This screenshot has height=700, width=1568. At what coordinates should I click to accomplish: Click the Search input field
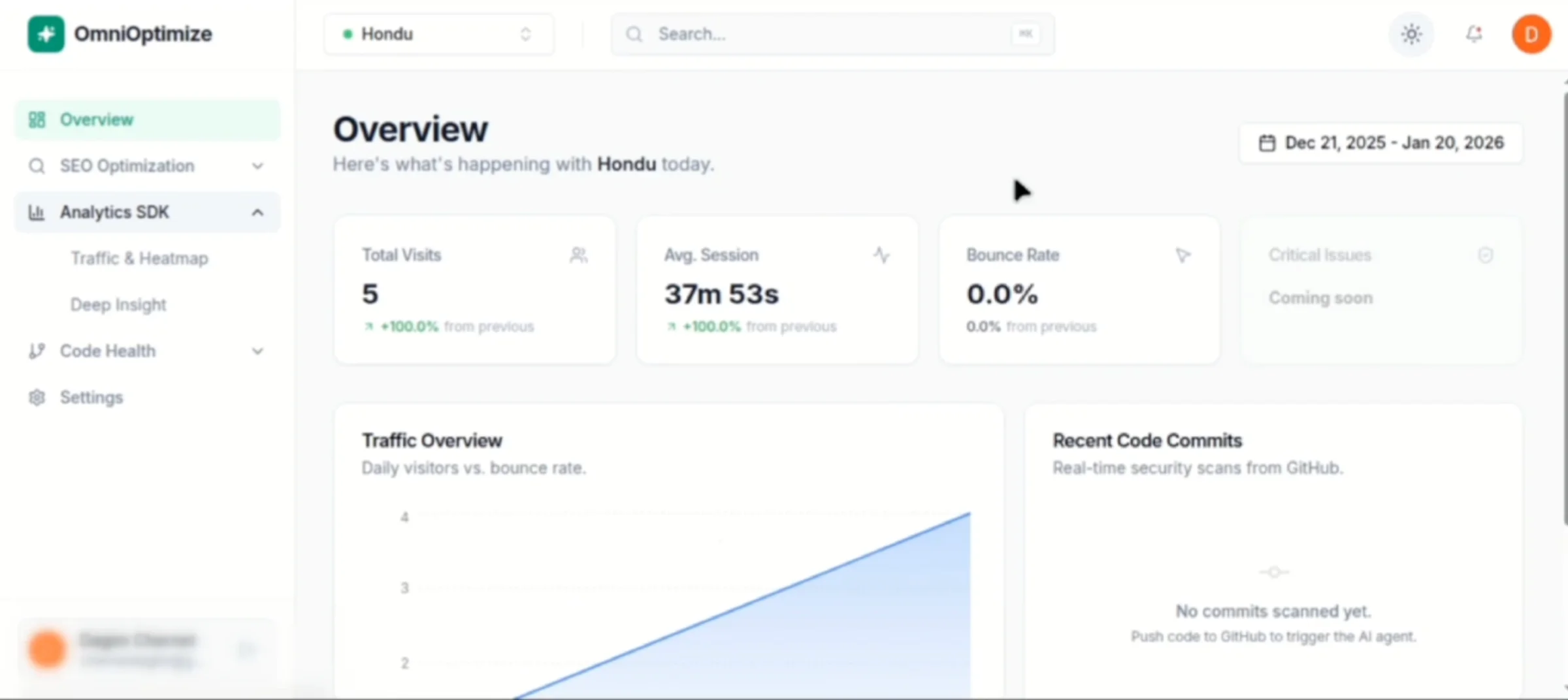(x=832, y=34)
